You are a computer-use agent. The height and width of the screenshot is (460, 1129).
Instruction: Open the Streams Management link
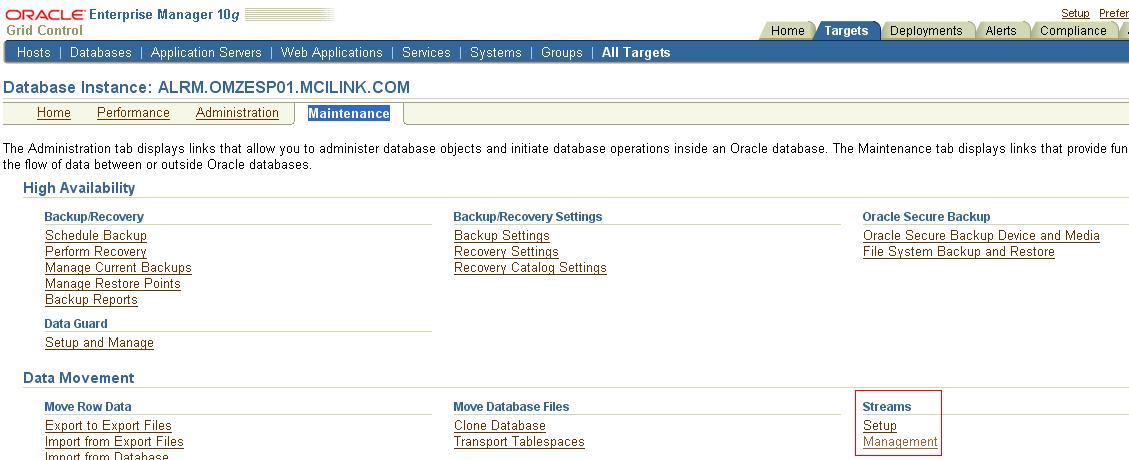(x=900, y=441)
